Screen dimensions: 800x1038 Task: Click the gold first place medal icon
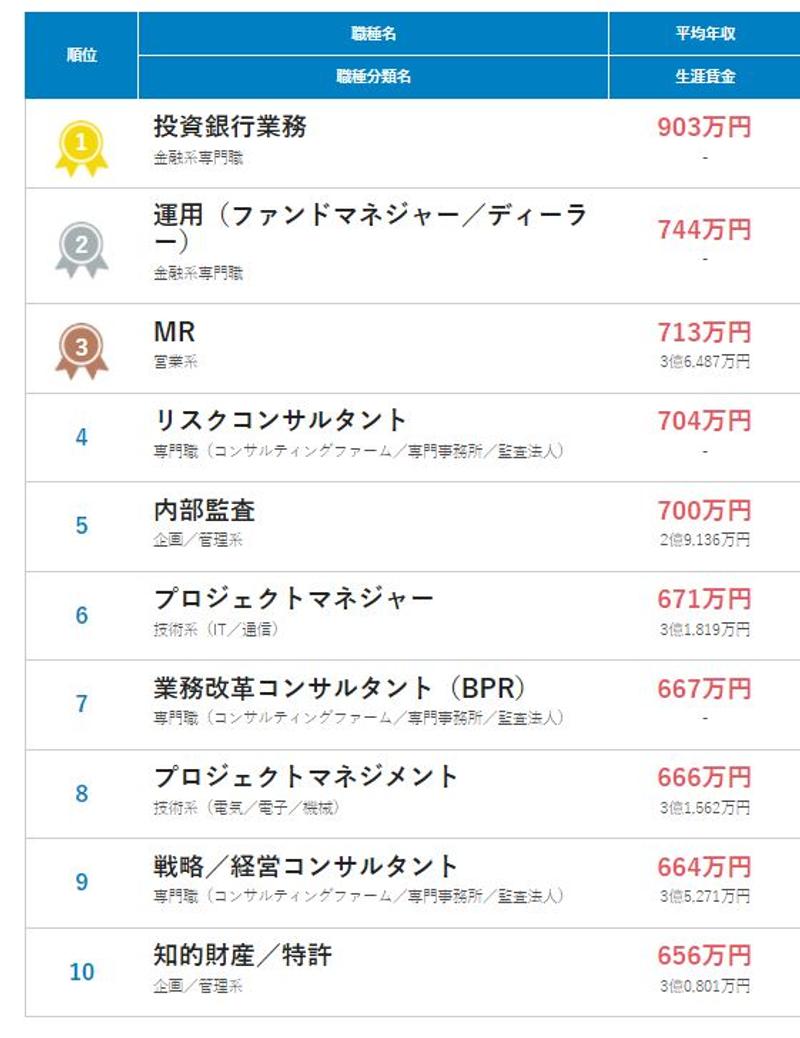[81, 148]
